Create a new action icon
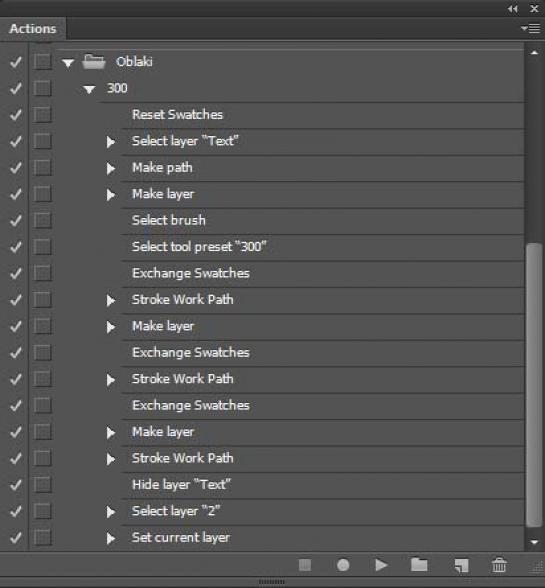 (x=461, y=565)
